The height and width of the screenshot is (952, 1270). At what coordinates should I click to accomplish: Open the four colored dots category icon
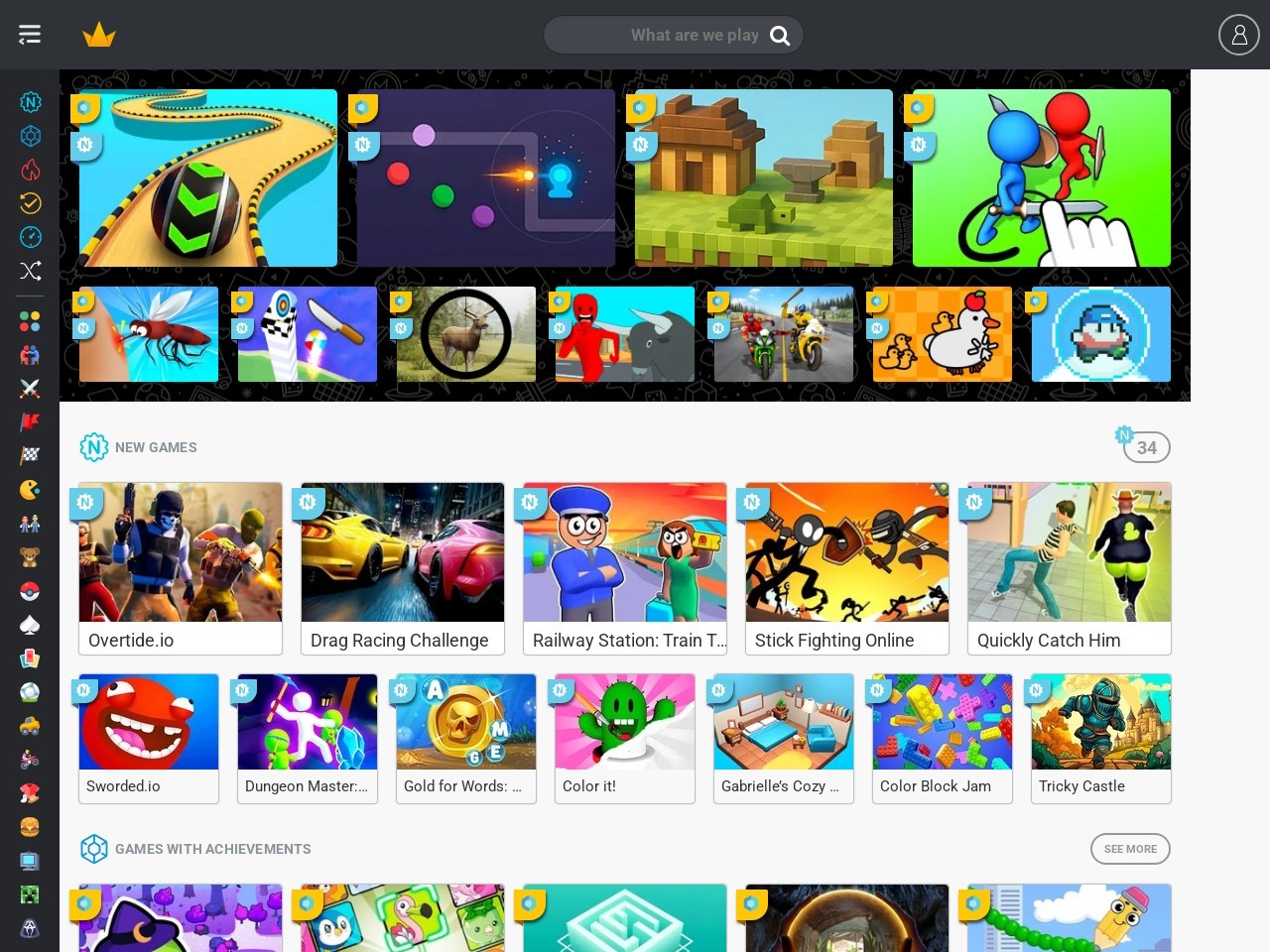click(30, 321)
